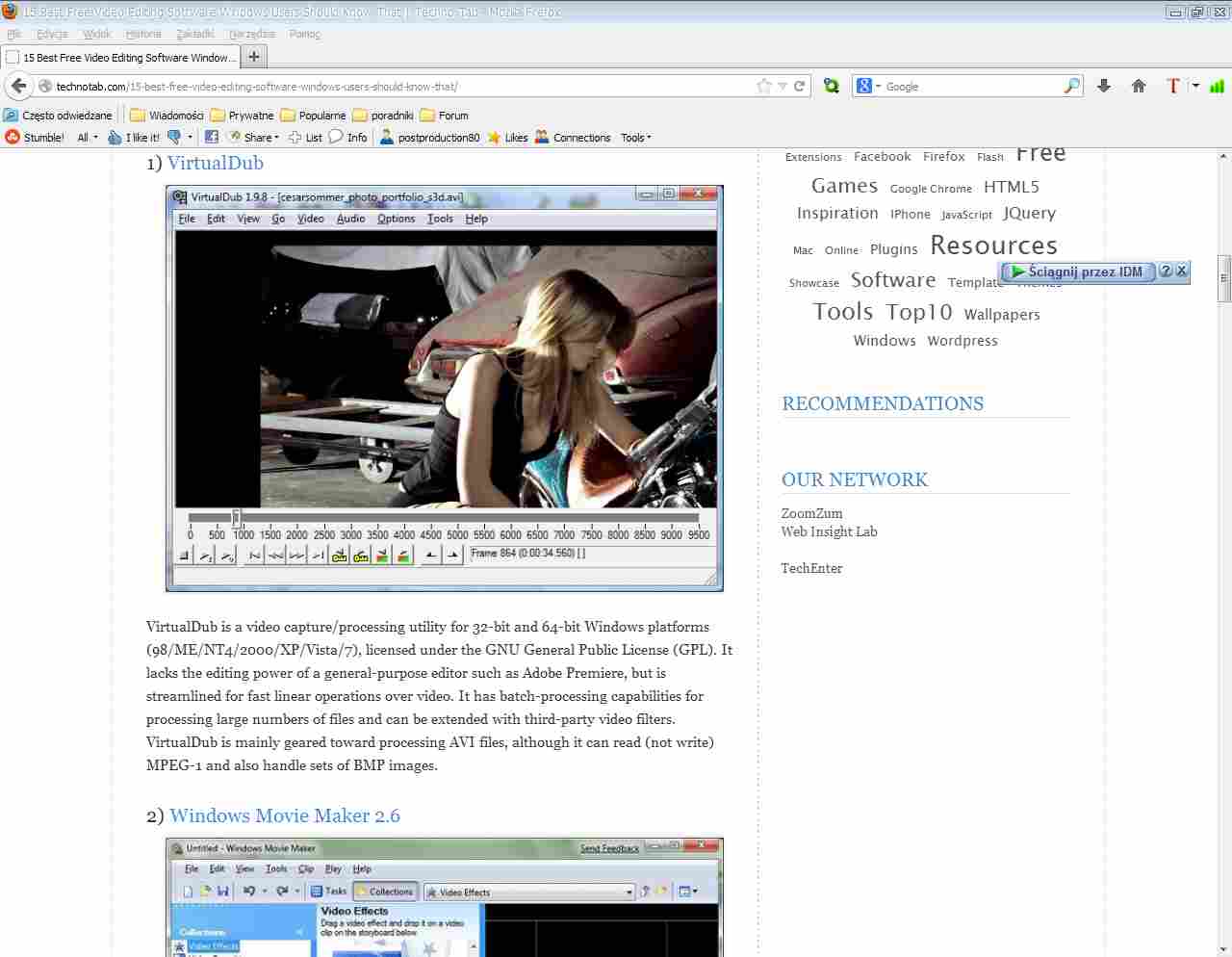Open the VirtualDub heading link
The height and width of the screenshot is (957, 1232).
click(x=216, y=163)
